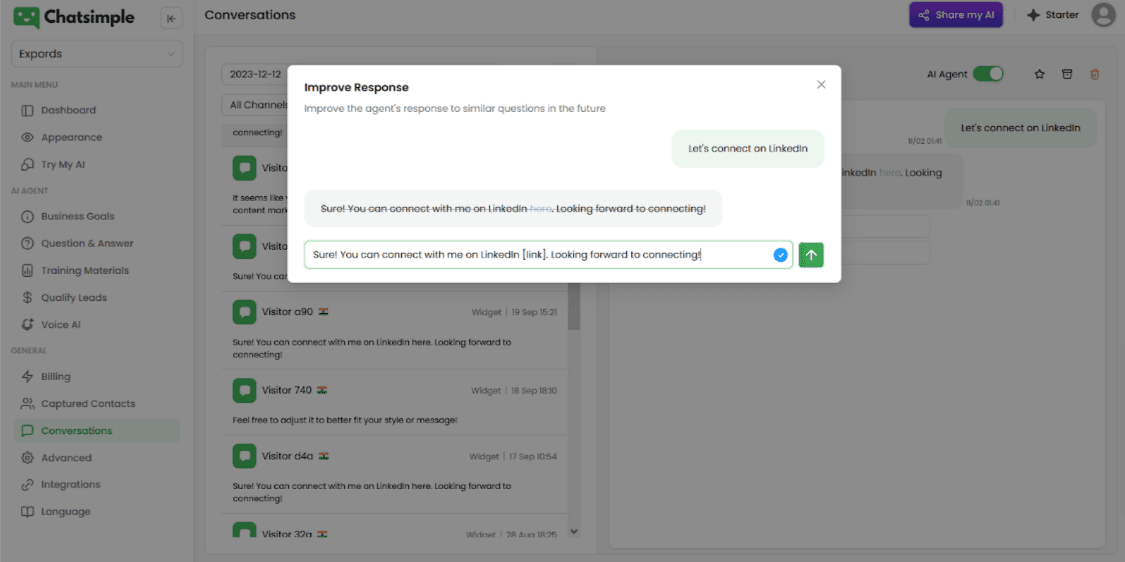Close the Improve Response dialog
This screenshot has width=1125, height=562.
(x=822, y=85)
